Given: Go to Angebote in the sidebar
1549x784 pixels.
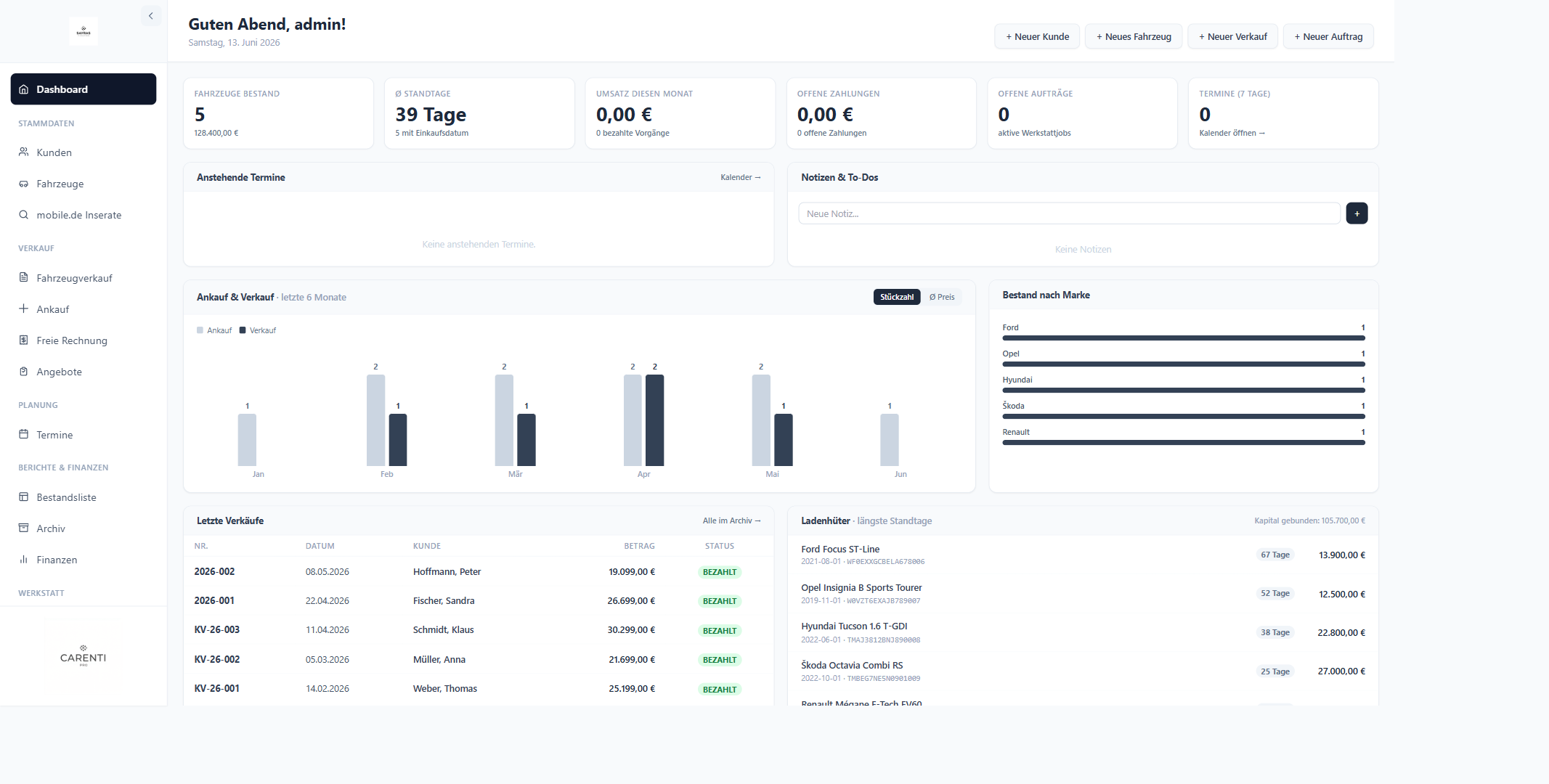Looking at the screenshot, I should 84,372.
